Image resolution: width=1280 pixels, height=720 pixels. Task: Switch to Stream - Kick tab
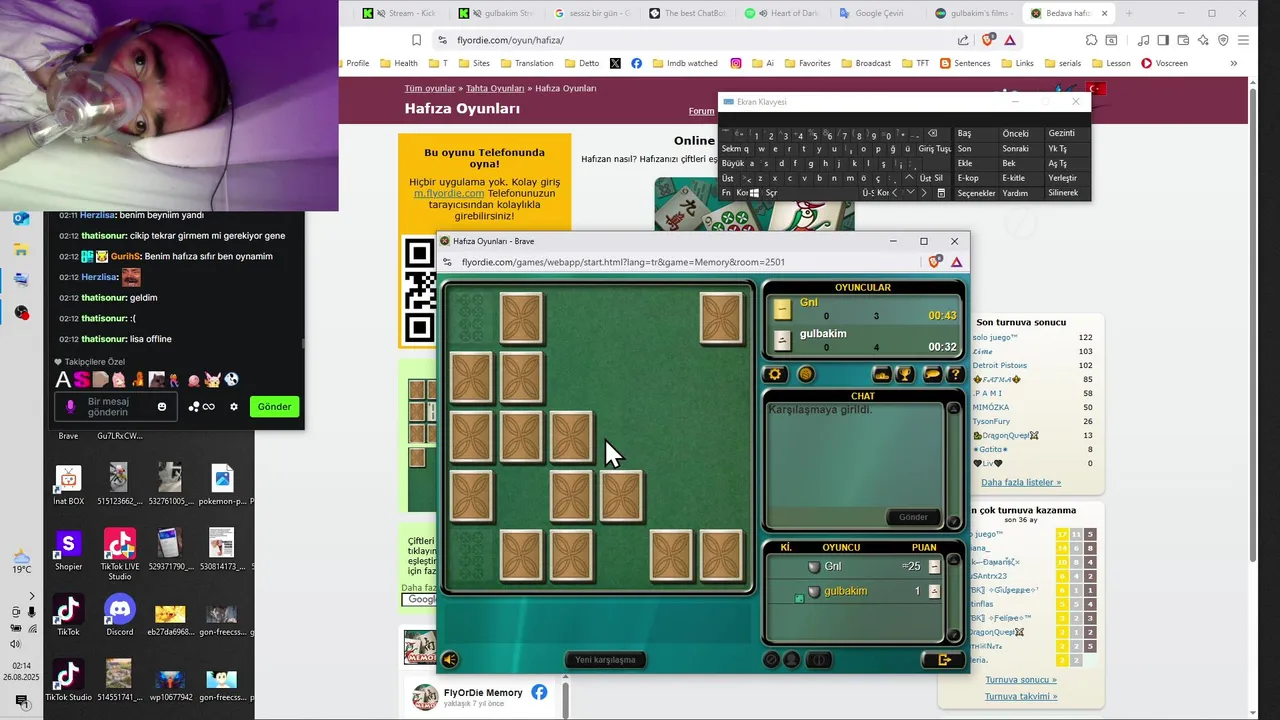click(x=398, y=13)
